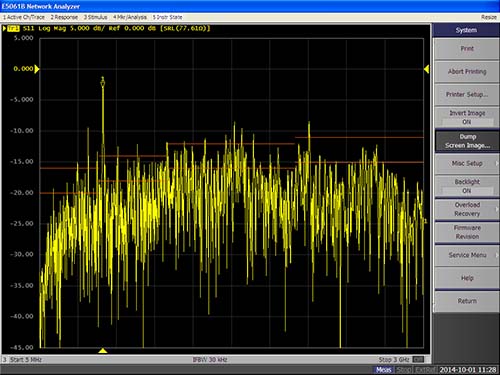Click the Stop status indicator

pos(404,370)
